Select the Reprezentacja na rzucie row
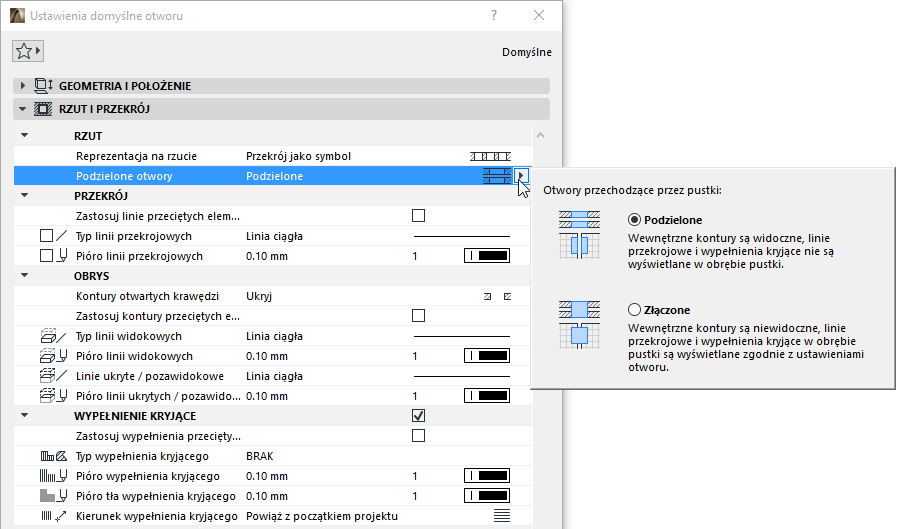 tap(272, 156)
